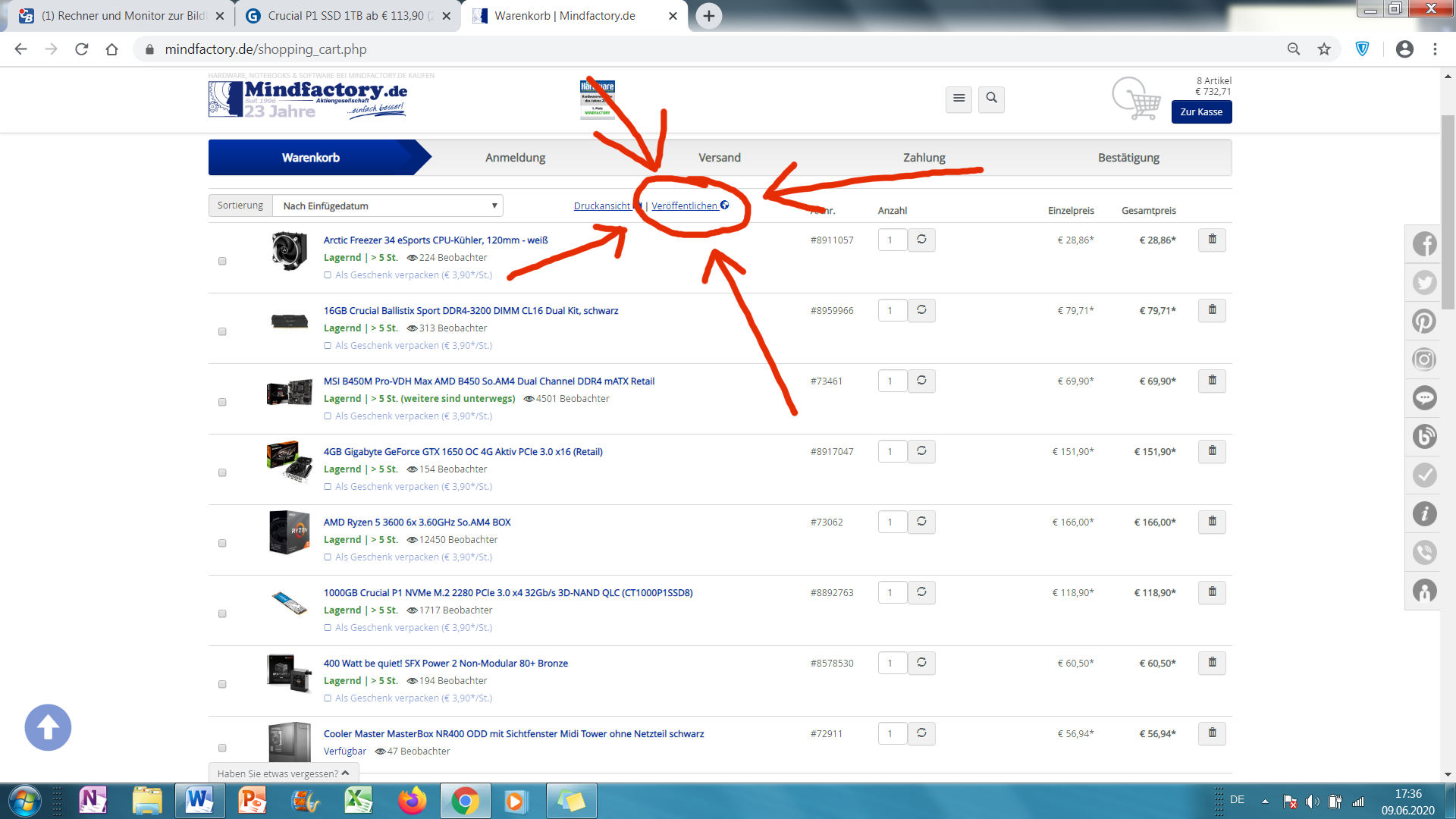
Task: Refresh quantity for be quiet! SFX Power 2
Action: (921, 663)
